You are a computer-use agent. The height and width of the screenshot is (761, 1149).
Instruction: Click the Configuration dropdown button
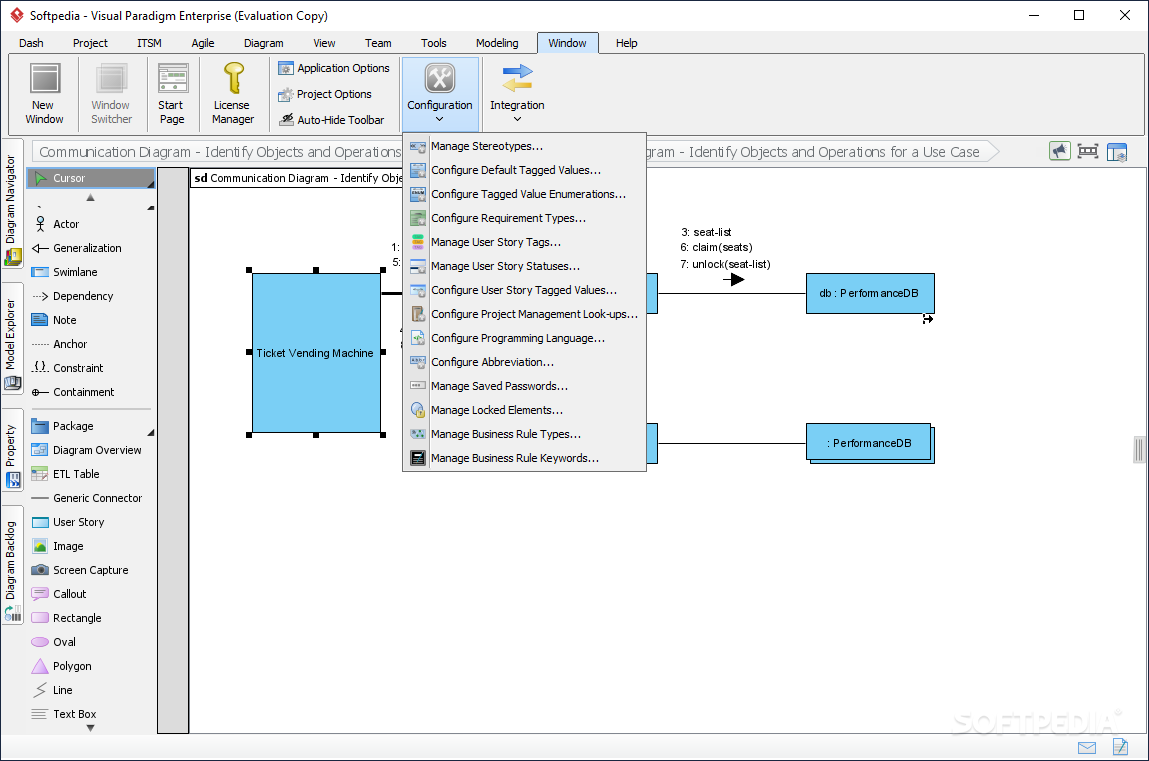point(440,94)
